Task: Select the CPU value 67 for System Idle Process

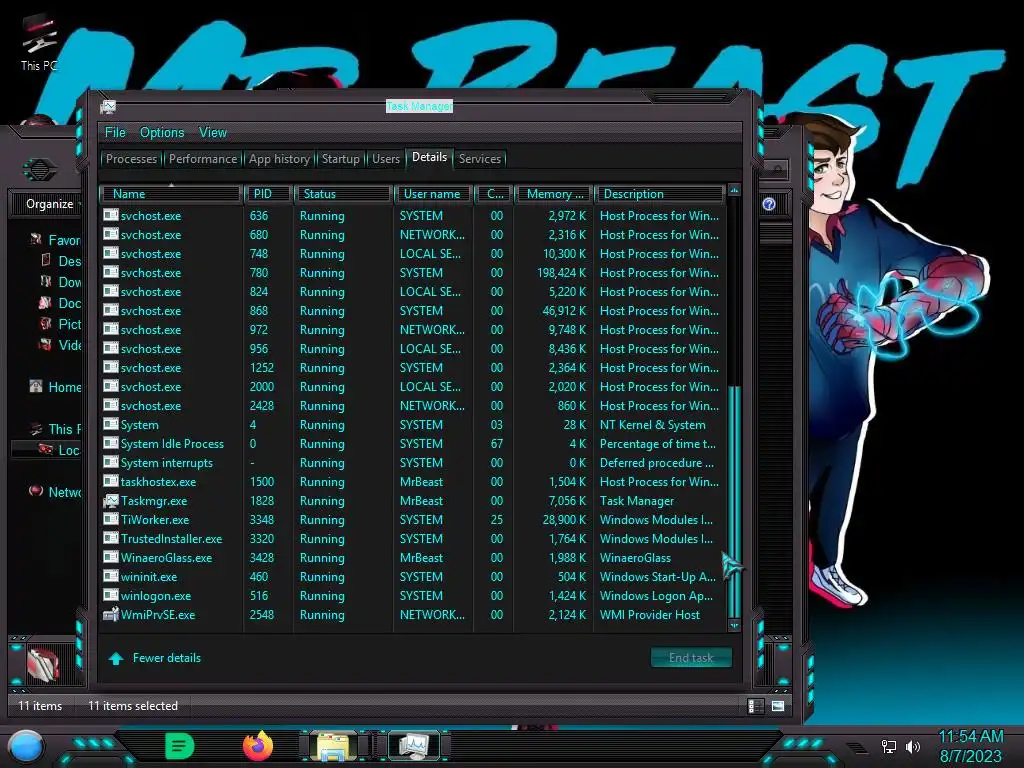Action: pyautogui.click(x=496, y=443)
